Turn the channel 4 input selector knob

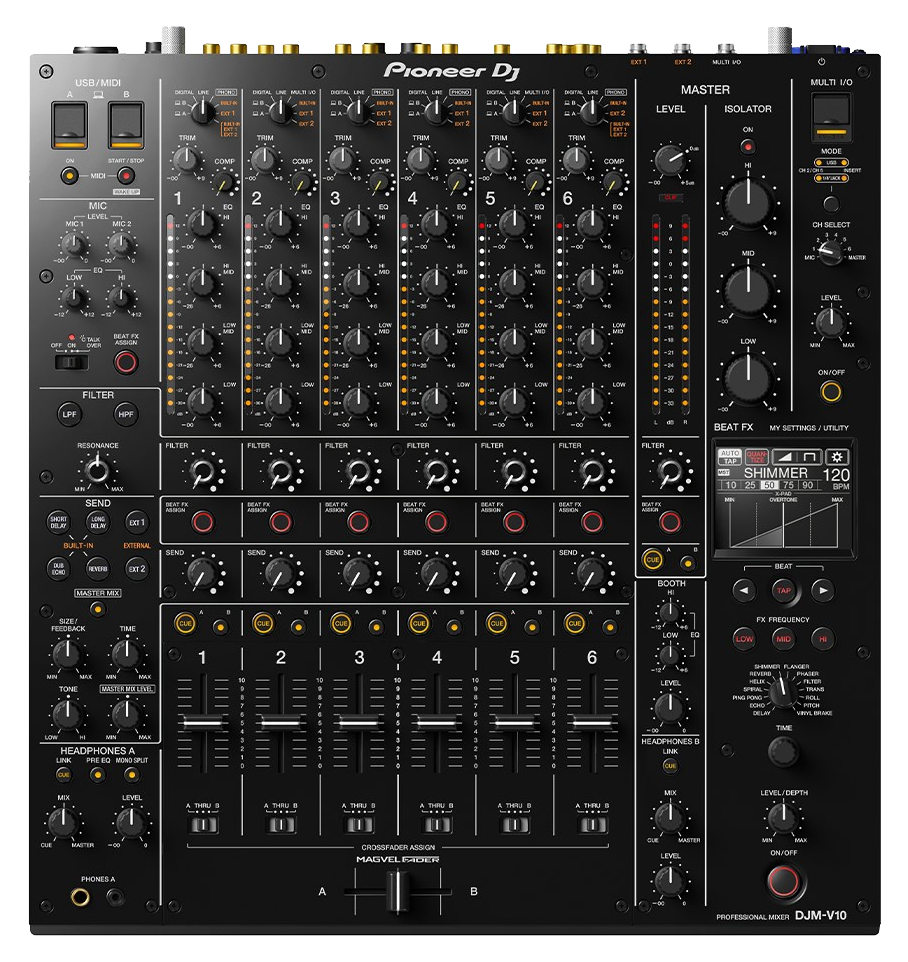pos(436,112)
